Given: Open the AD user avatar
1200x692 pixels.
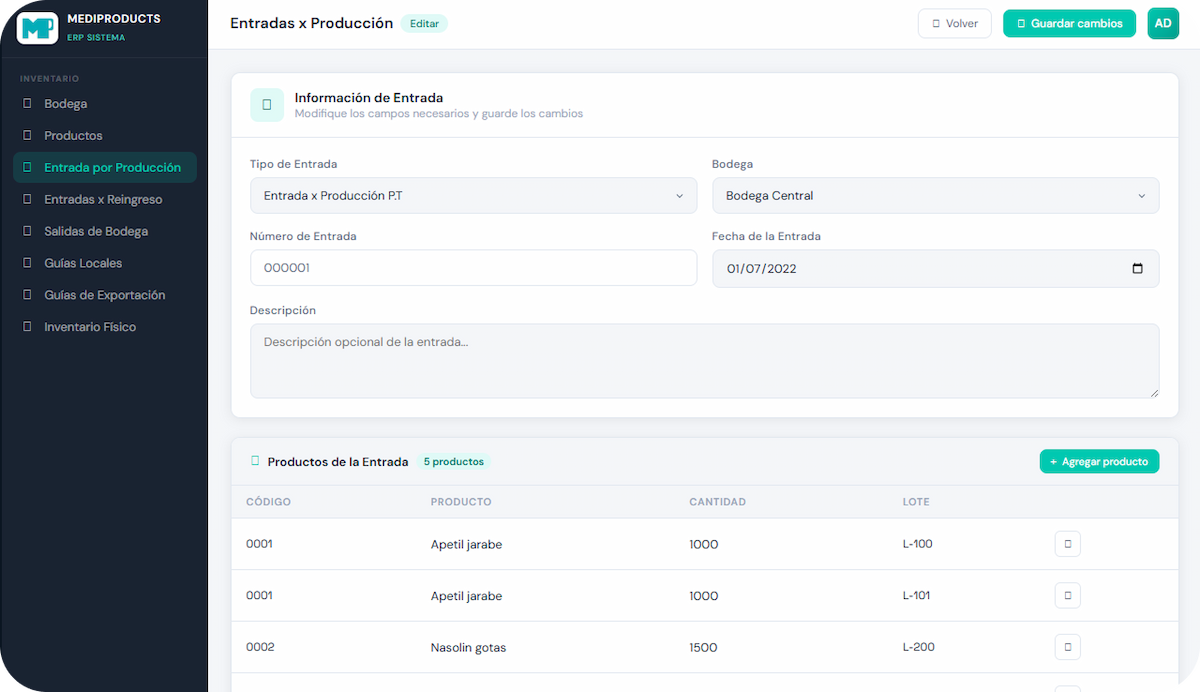Looking at the screenshot, I should [1163, 24].
